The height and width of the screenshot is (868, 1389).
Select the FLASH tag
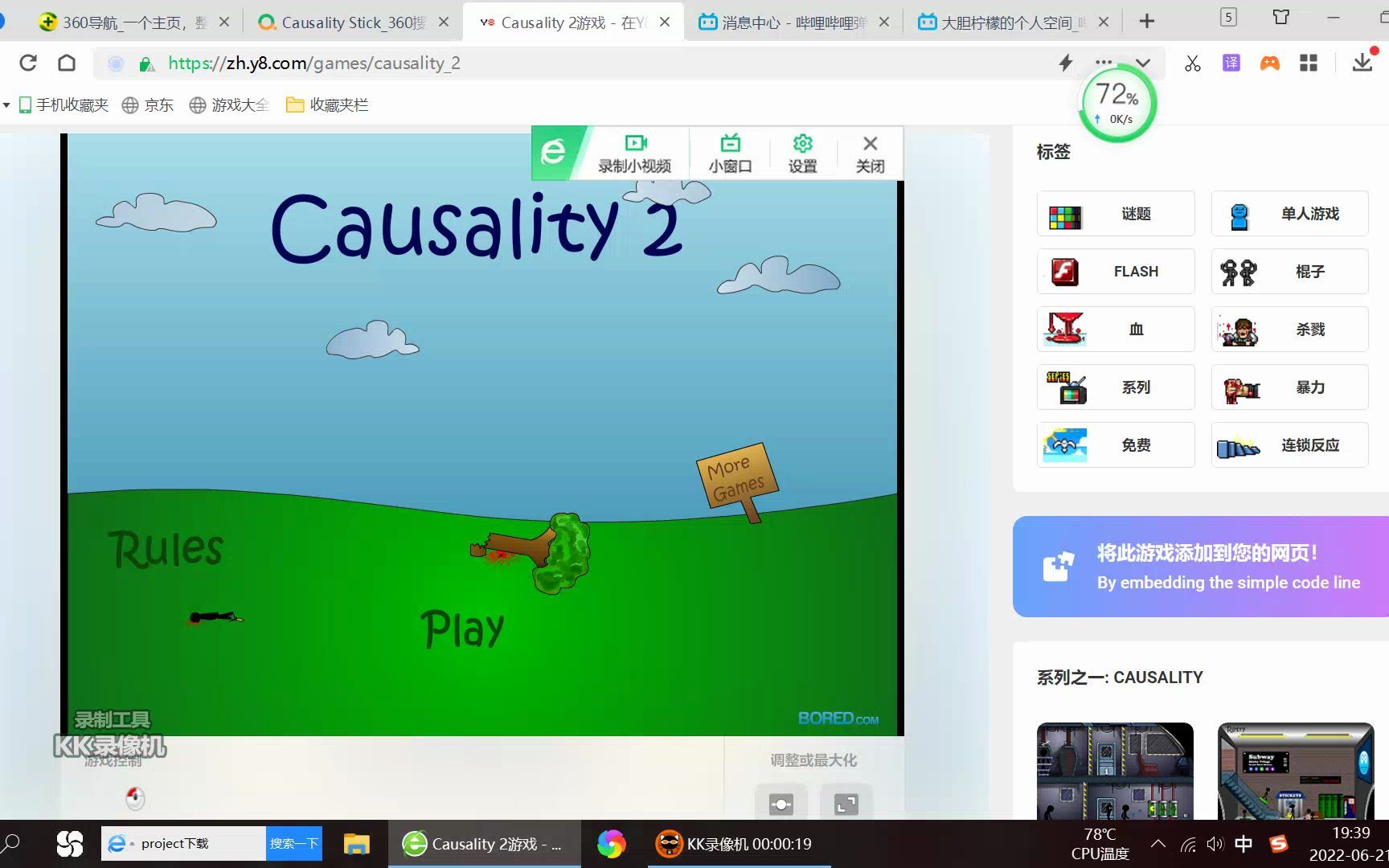point(1116,272)
